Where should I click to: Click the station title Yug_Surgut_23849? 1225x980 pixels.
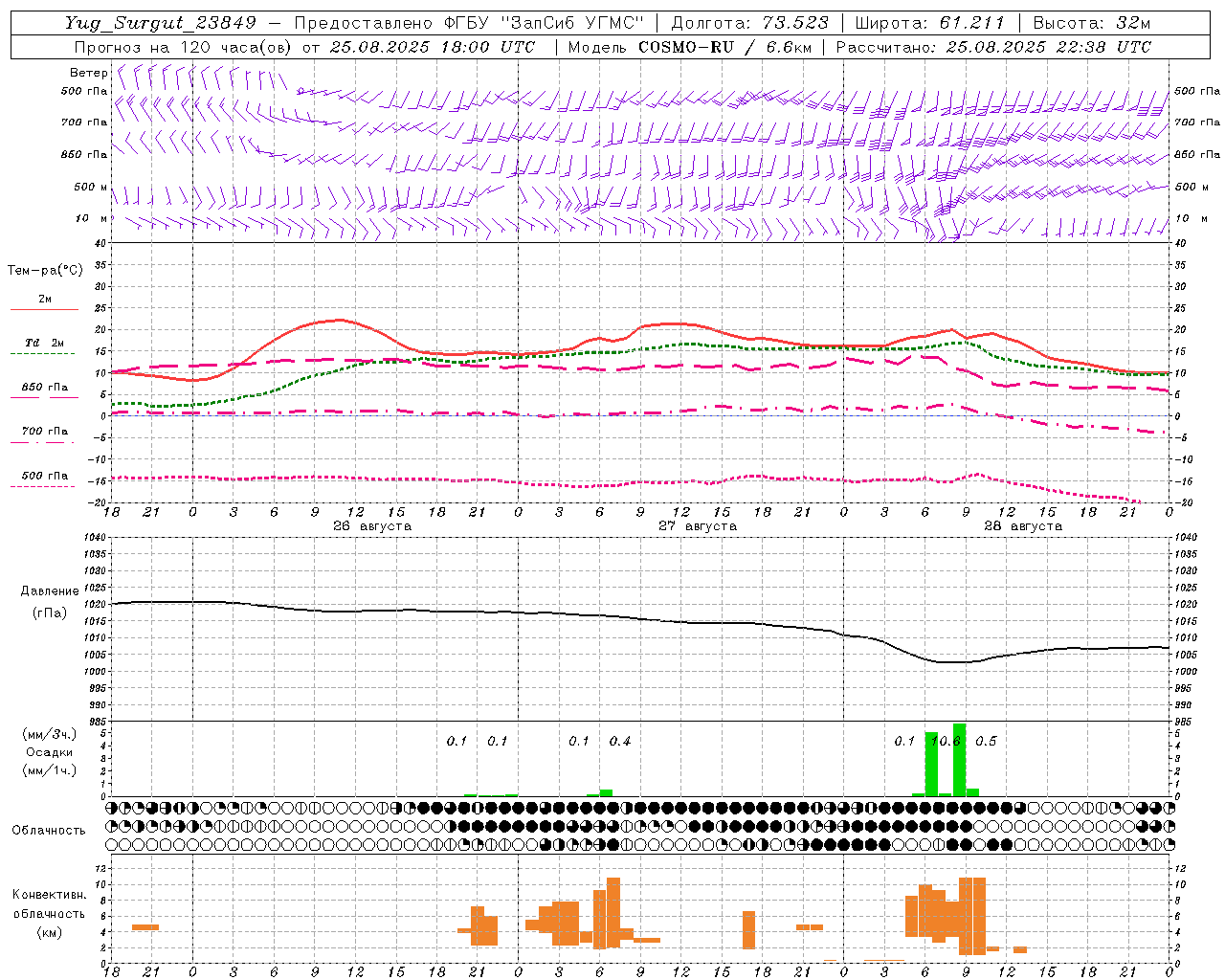(x=161, y=23)
